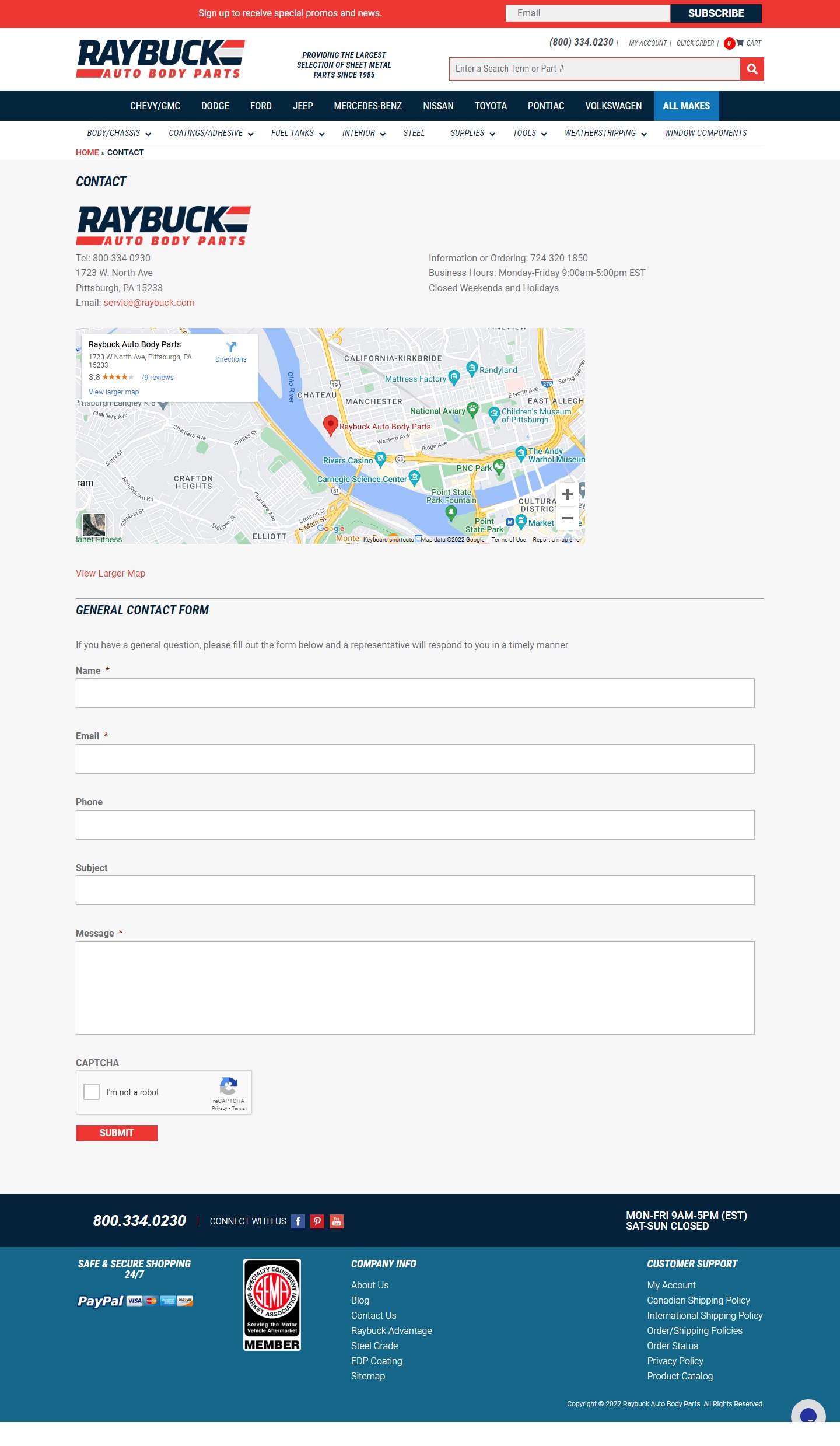Zoom in on the map
The image size is (840, 1446).
tap(567, 495)
